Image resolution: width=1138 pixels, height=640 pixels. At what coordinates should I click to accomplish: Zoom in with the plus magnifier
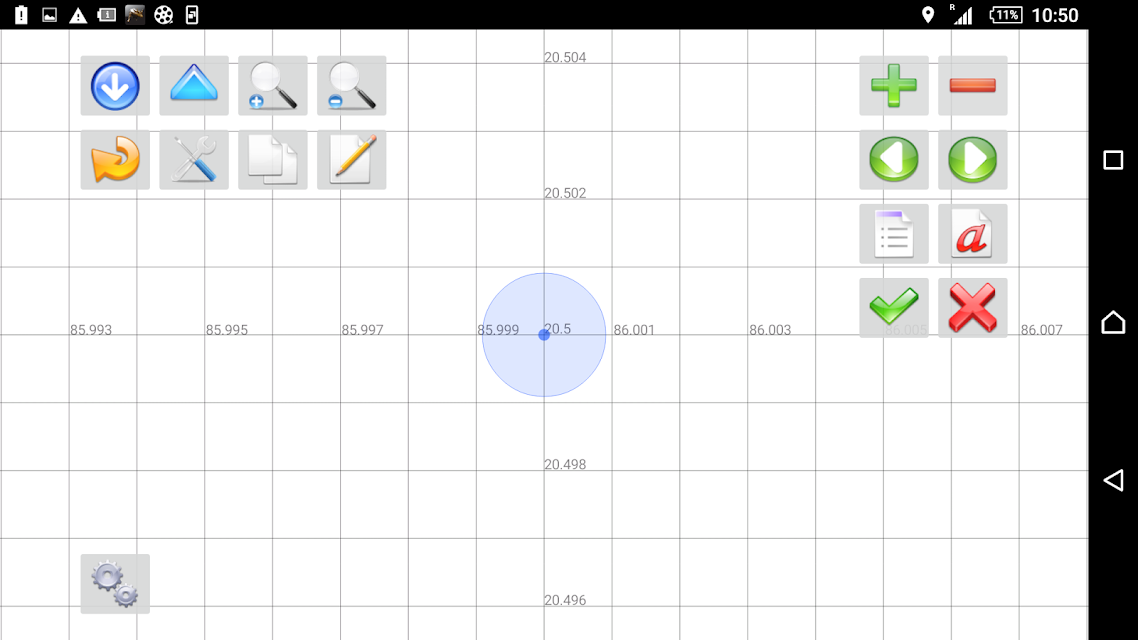(273, 86)
